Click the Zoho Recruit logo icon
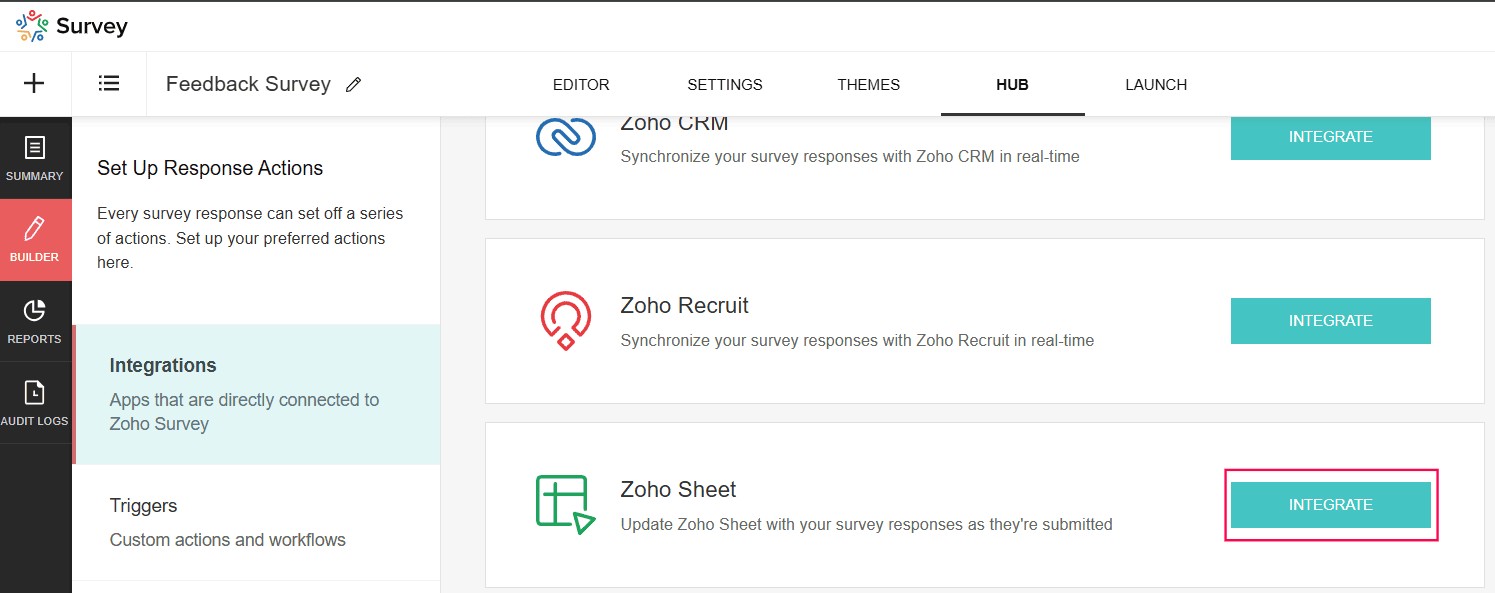1495x593 pixels. click(x=565, y=320)
